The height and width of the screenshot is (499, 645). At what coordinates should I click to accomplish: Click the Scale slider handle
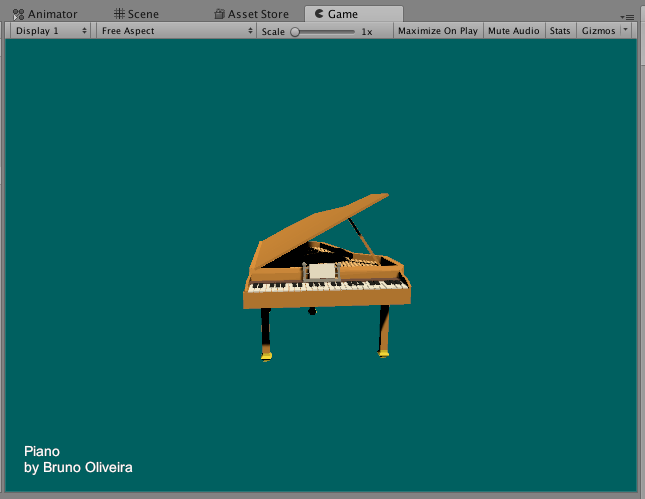click(x=295, y=32)
